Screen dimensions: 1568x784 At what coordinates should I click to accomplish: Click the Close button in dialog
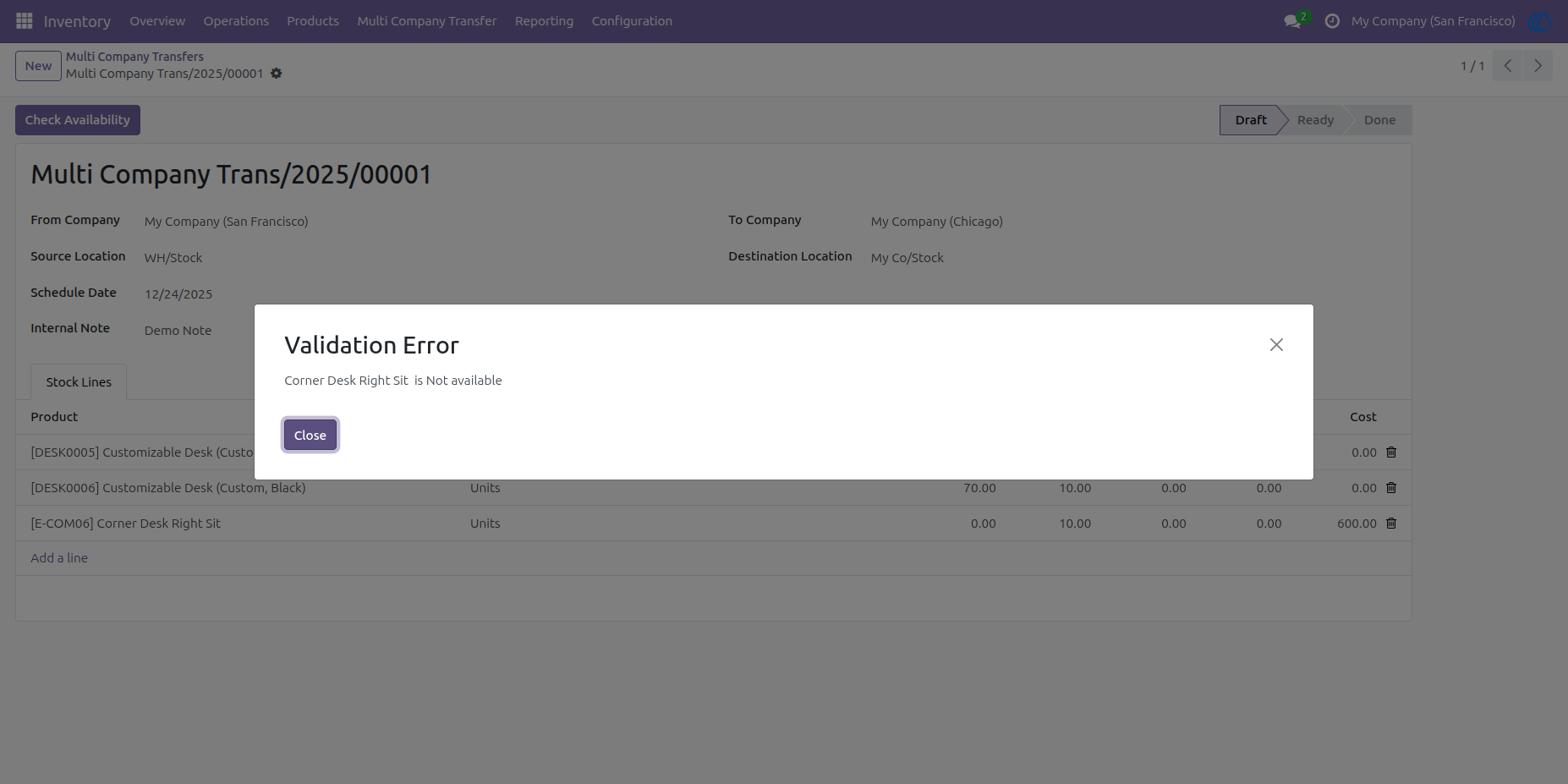click(310, 436)
